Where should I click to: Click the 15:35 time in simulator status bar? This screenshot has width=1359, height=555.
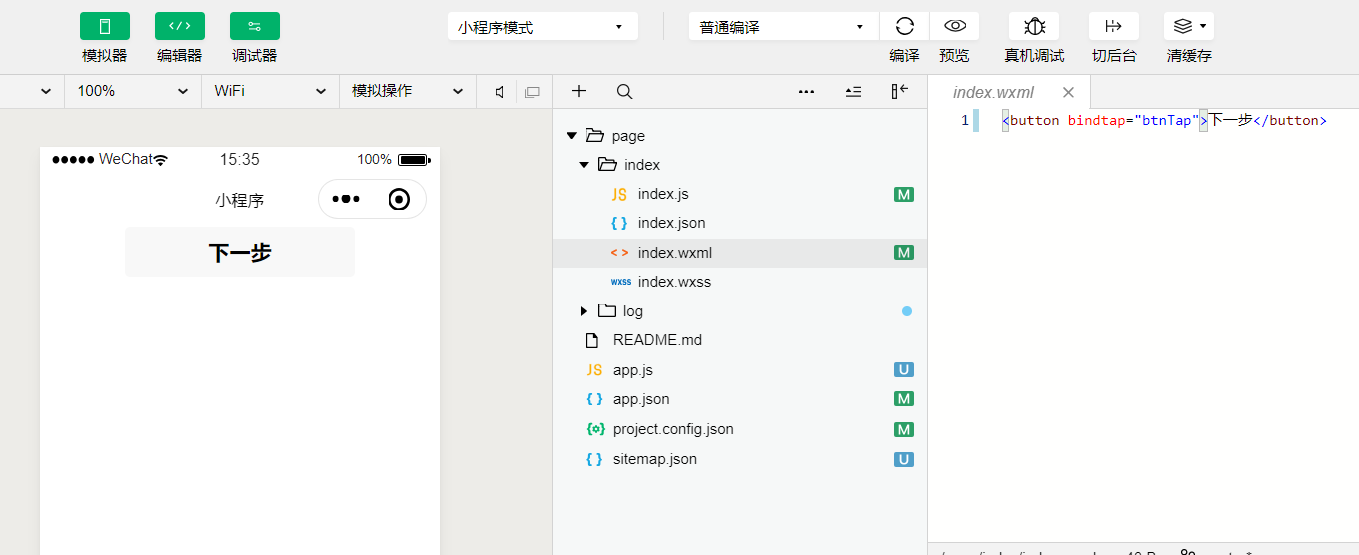[240, 159]
